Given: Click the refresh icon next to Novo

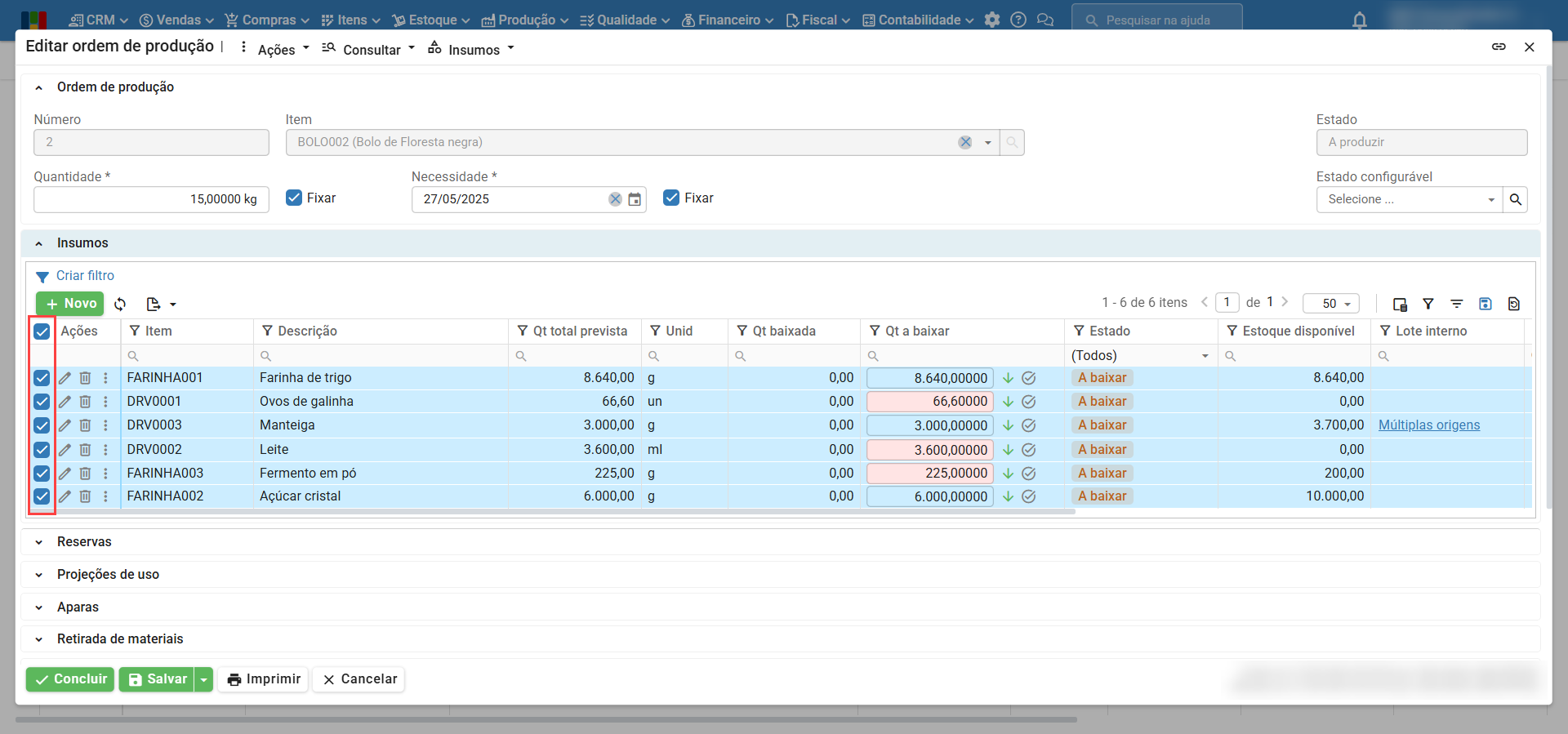Looking at the screenshot, I should click(120, 305).
